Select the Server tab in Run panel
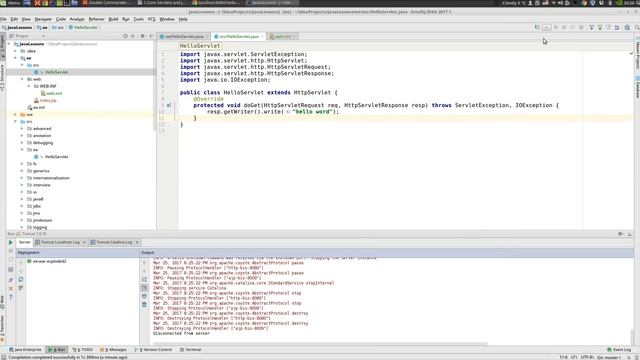The height and width of the screenshot is (360, 640). 24,242
